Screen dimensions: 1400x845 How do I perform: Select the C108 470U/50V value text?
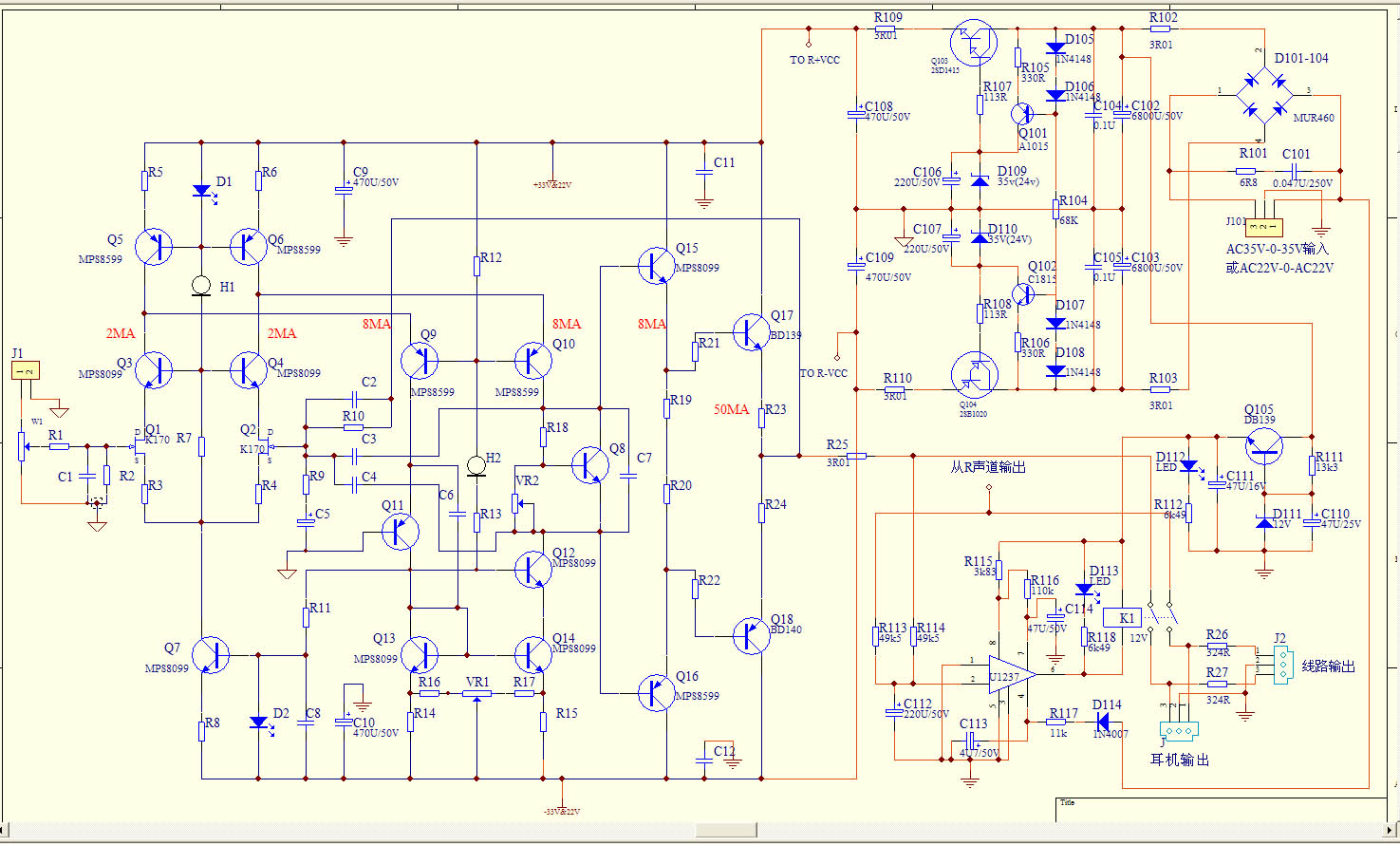pos(887,117)
